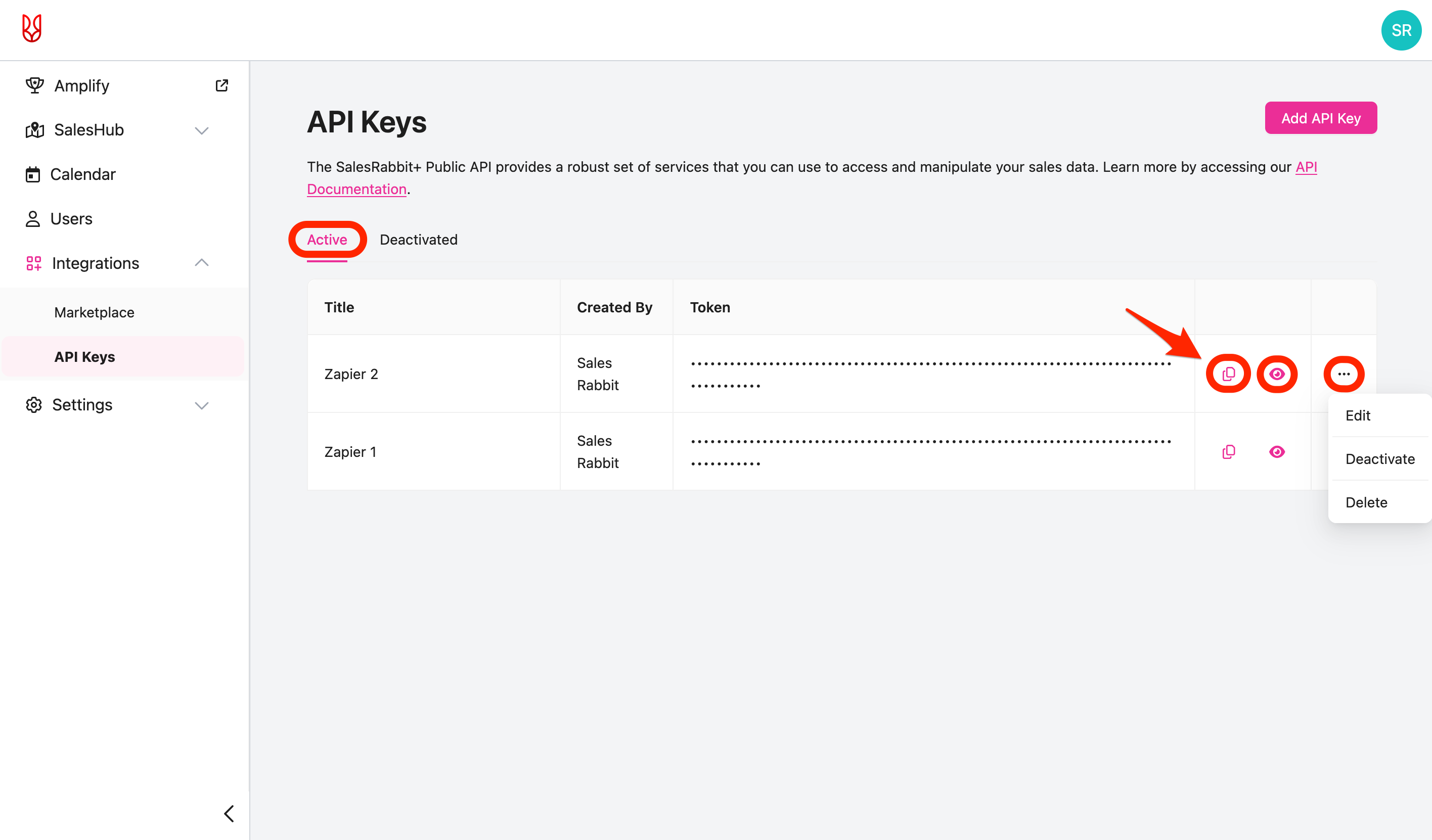Collapse the sidebar with the chevron
Image resolution: width=1432 pixels, height=840 pixels.
[x=230, y=813]
